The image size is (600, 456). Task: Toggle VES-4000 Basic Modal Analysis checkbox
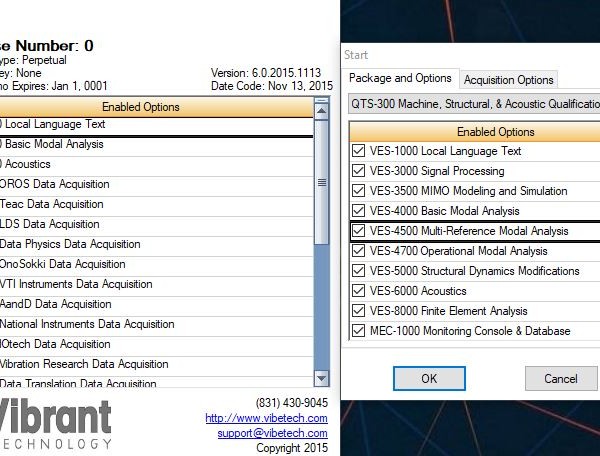coord(359,211)
